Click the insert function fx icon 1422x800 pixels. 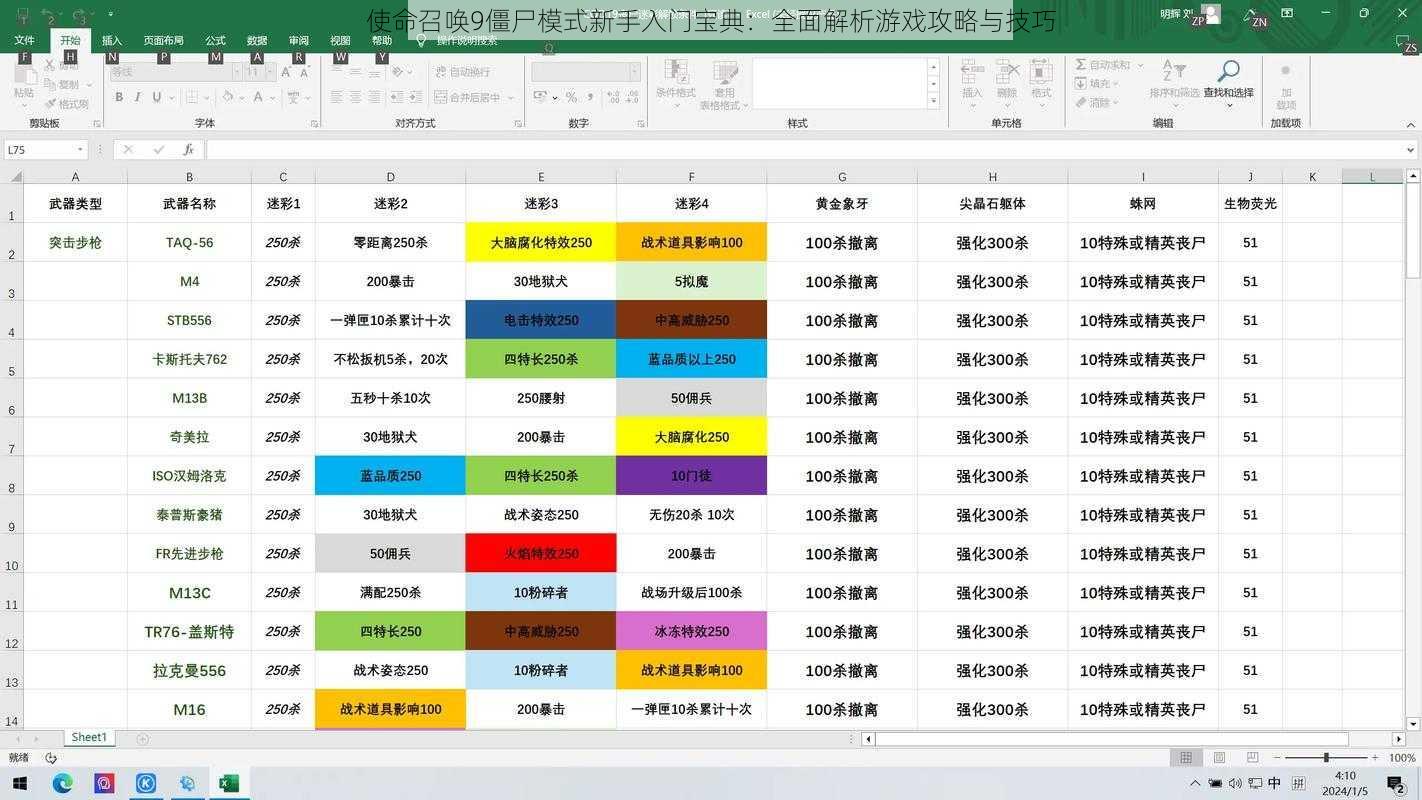pos(188,149)
